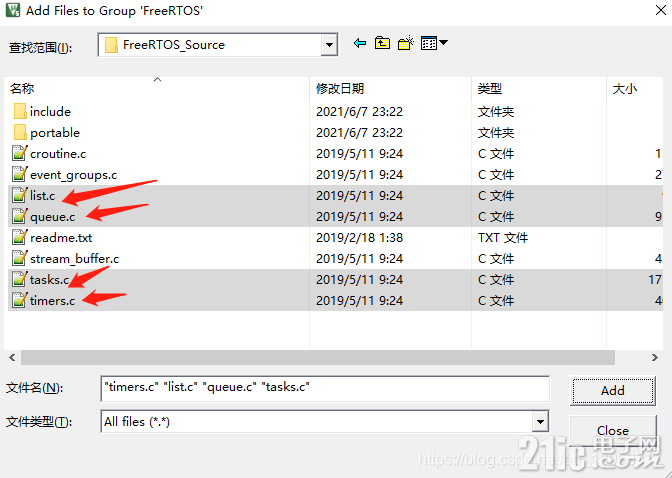The width and height of the screenshot is (672, 478).
Task: Click the timers.c file icon
Action: [20, 301]
